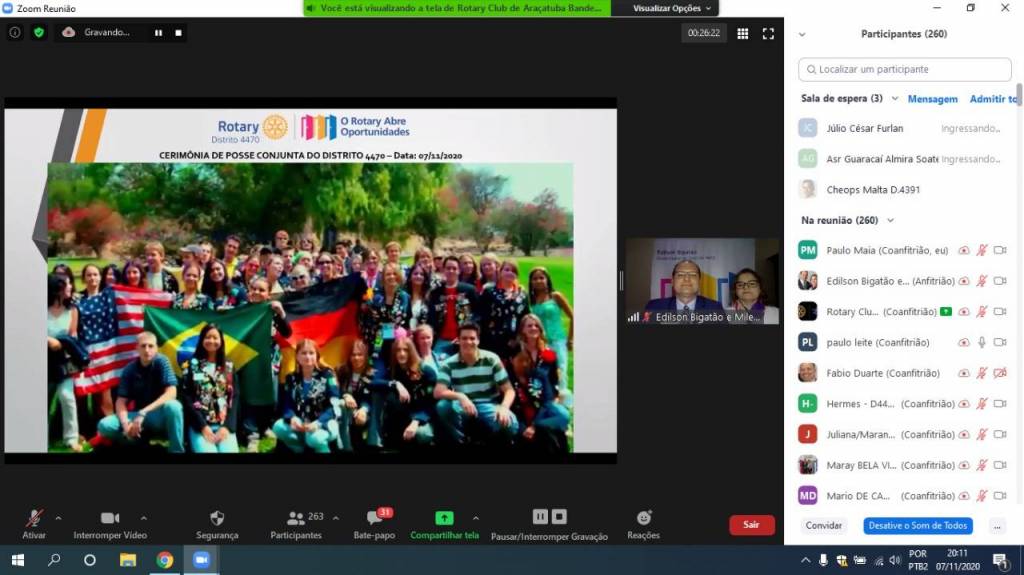
Task: Switch to gallery grid view icon
Action: tap(742, 33)
